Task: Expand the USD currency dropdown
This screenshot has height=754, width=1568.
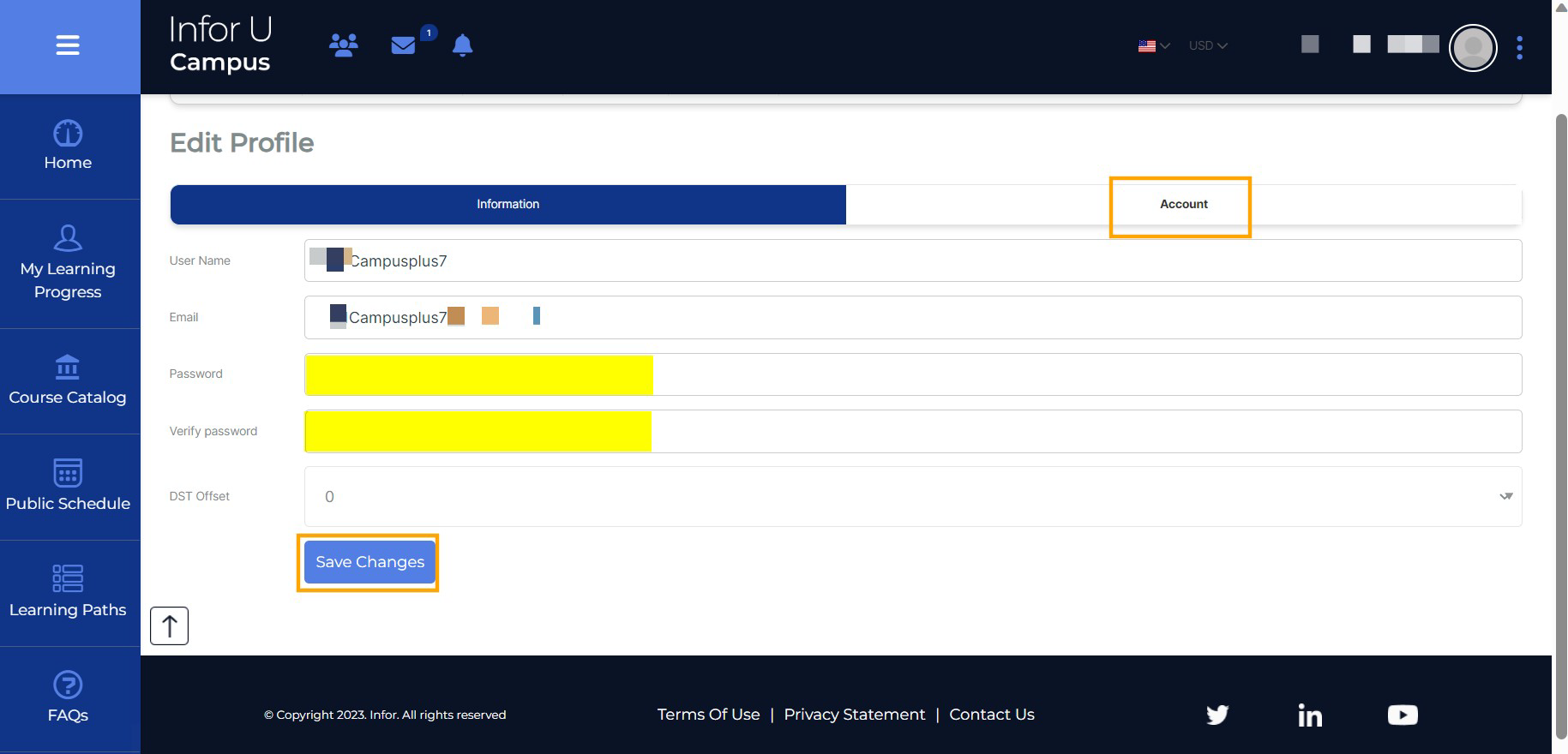Action: pos(1207,46)
